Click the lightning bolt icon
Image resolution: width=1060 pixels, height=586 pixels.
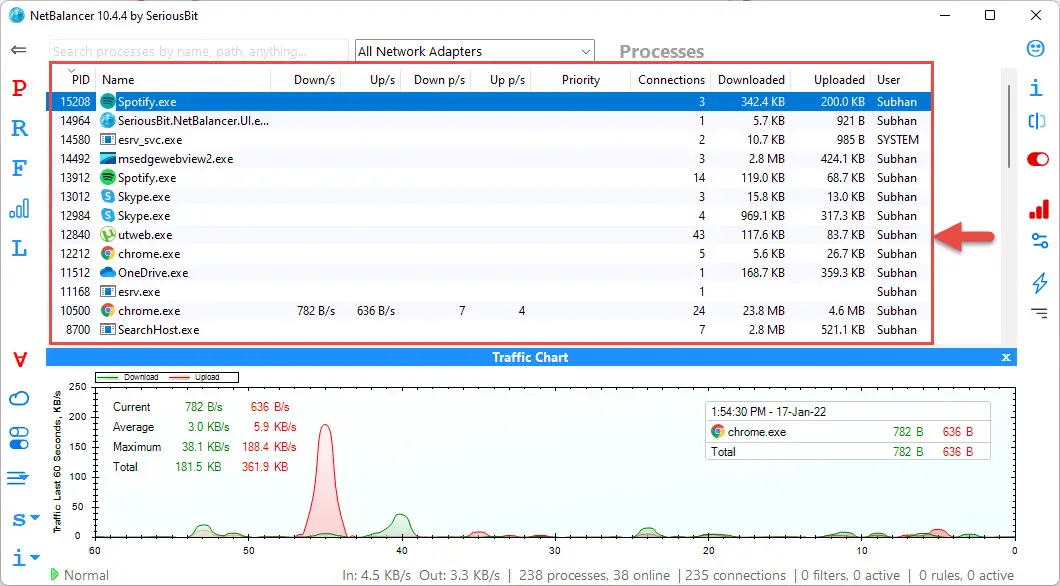click(1040, 283)
